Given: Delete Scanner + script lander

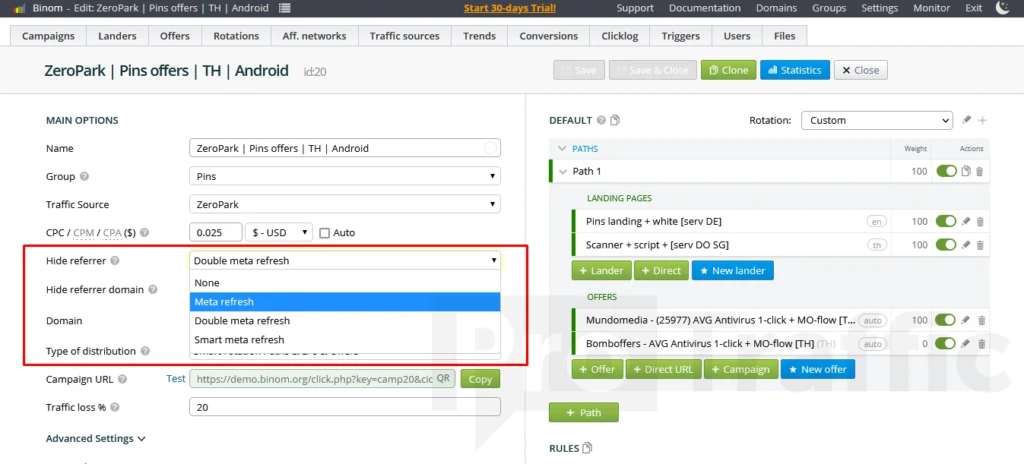Looking at the screenshot, I should point(980,245).
